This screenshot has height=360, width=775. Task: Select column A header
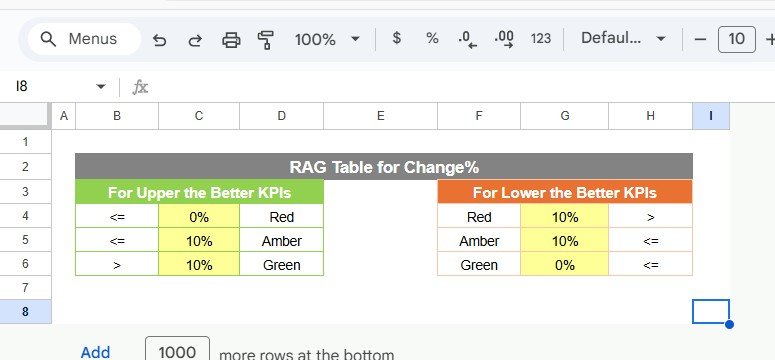pyautogui.click(x=63, y=116)
